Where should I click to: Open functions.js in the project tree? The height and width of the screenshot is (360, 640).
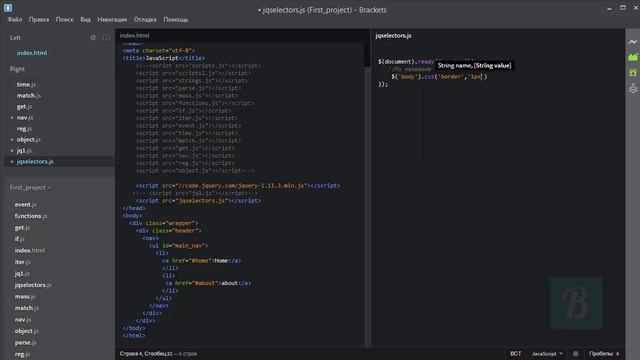tap(31, 216)
